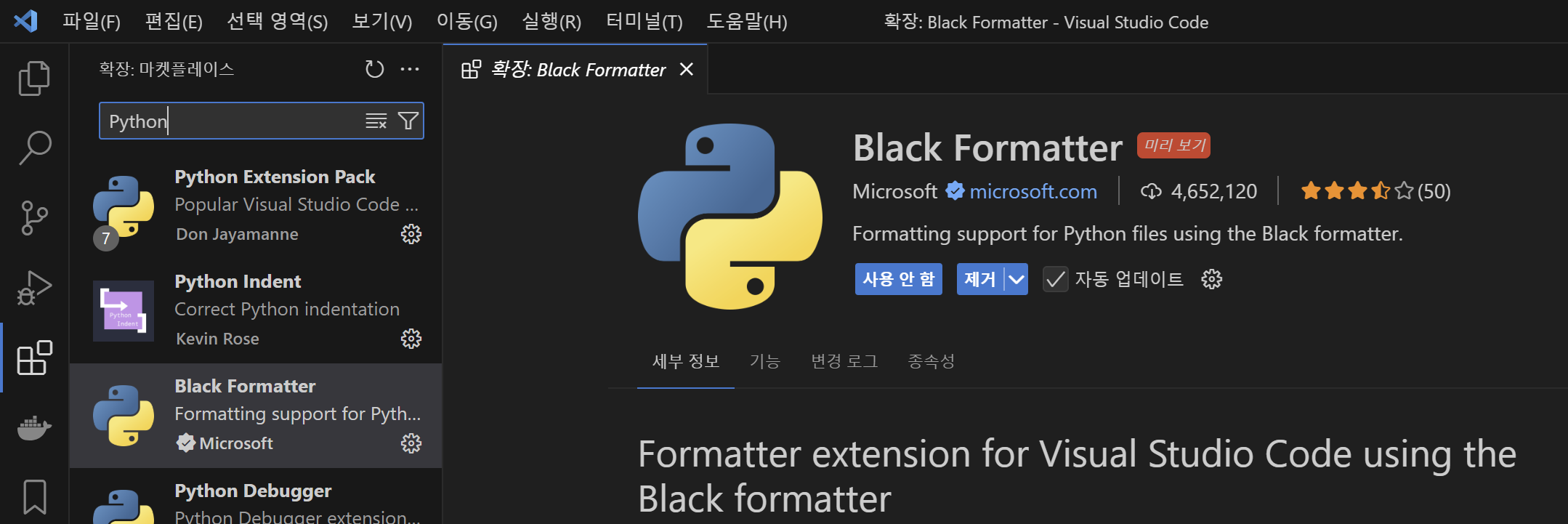Image resolution: width=1568 pixels, height=524 pixels.
Task: Open the marketplace views and more actions menu
Action: (x=410, y=69)
